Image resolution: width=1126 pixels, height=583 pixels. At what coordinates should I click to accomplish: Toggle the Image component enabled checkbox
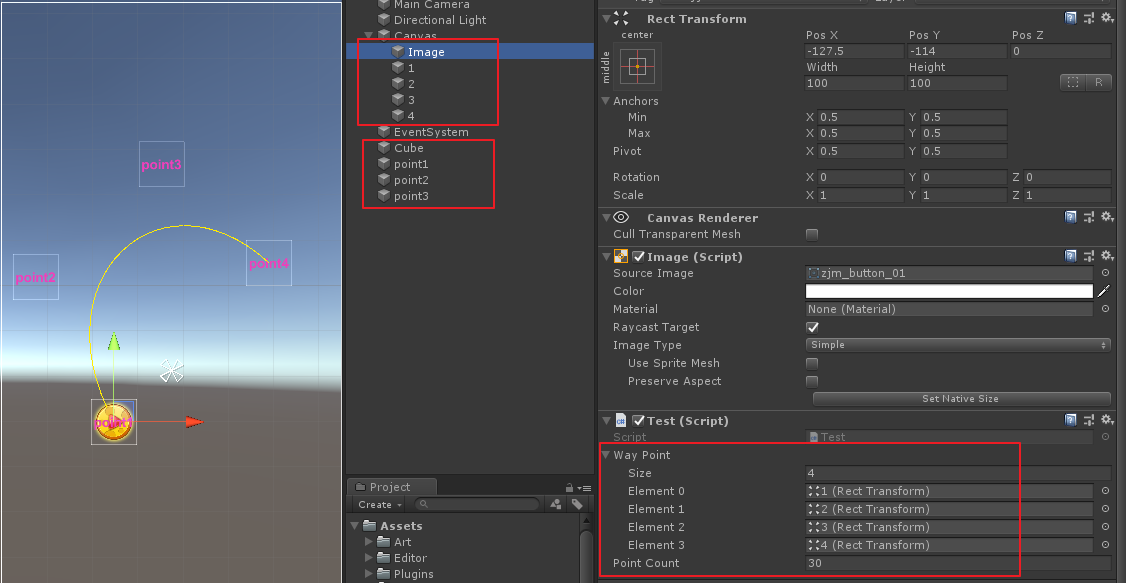(x=639, y=256)
